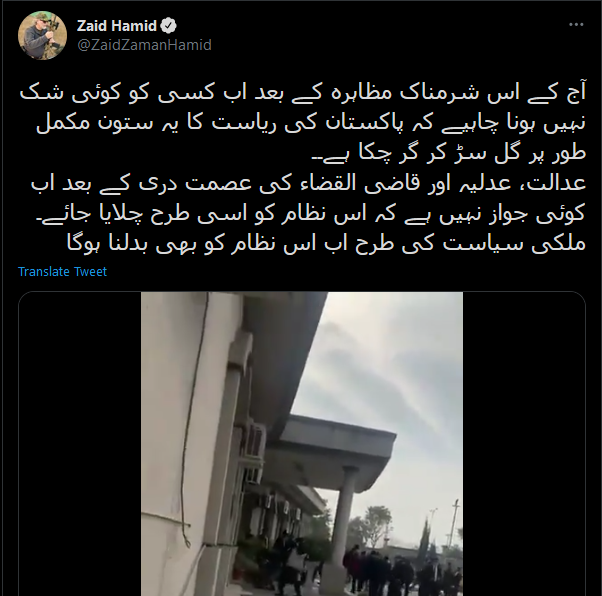Click the white pillar in the video frame
This screenshot has width=602, height=596.
click(341, 524)
